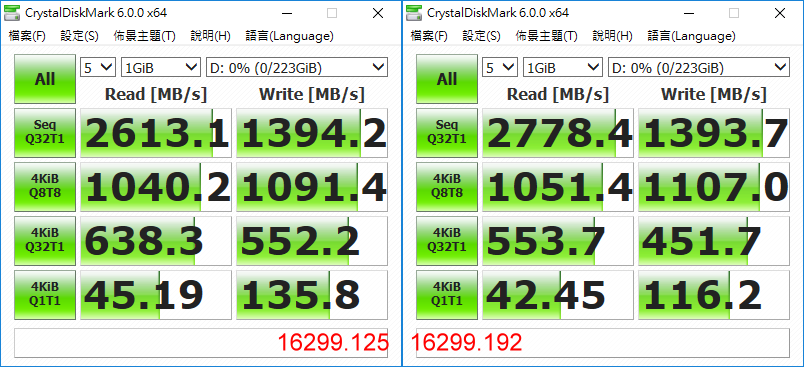
Task: Minimize the left CrystalDiskMark window
Action: click(x=286, y=13)
